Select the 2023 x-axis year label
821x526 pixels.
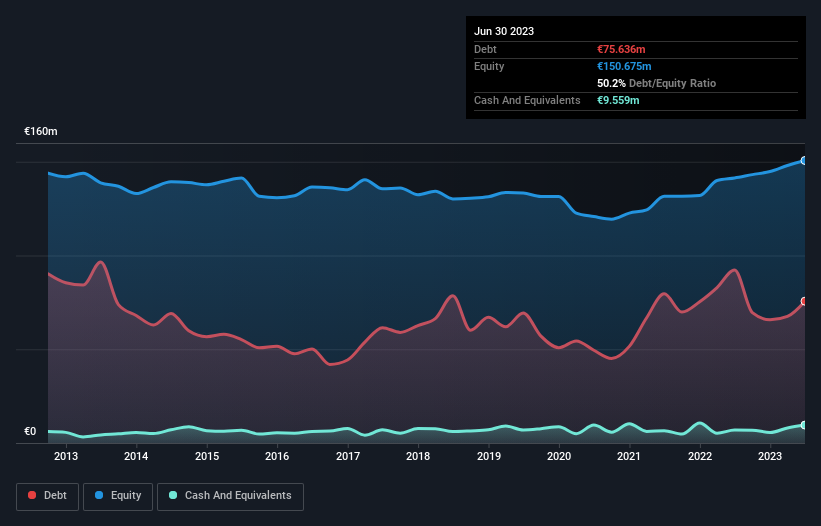pos(770,457)
